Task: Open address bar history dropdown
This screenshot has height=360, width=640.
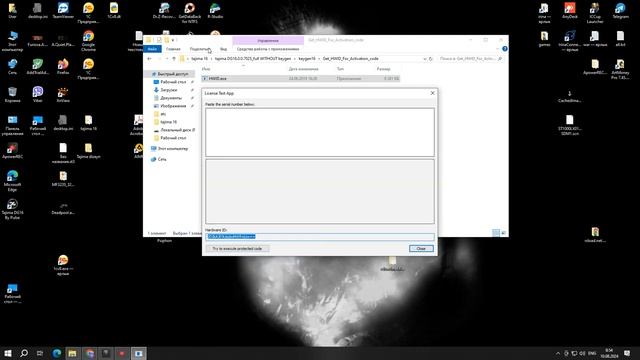Action: [425, 59]
